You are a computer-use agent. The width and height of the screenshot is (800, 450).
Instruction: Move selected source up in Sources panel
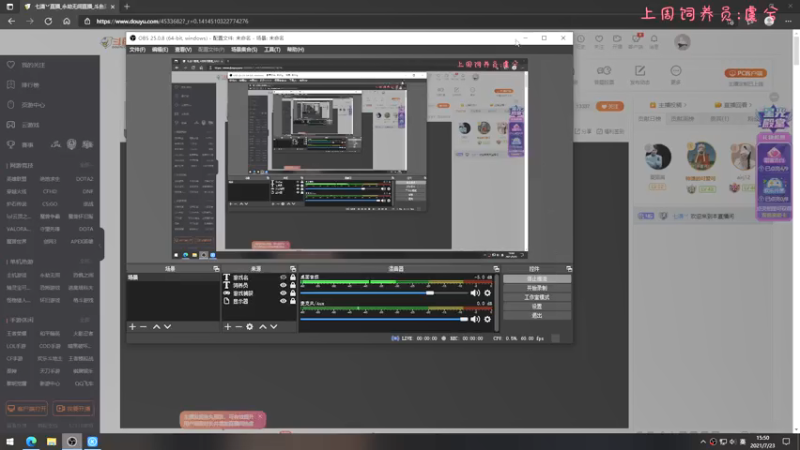click(x=263, y=327)
